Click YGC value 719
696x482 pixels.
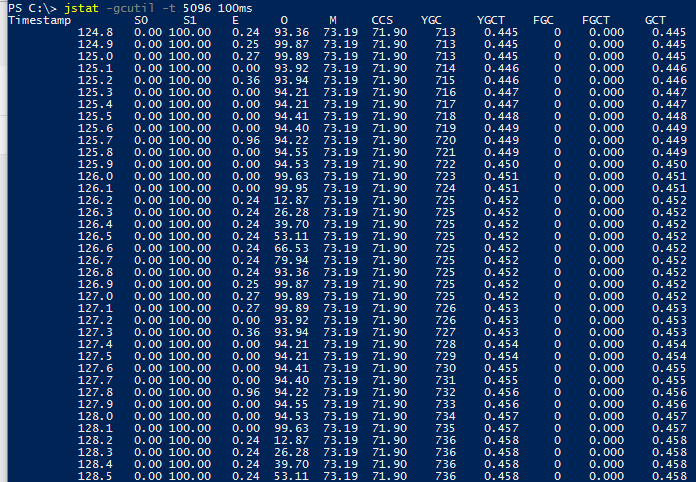[x=445, y=128]
